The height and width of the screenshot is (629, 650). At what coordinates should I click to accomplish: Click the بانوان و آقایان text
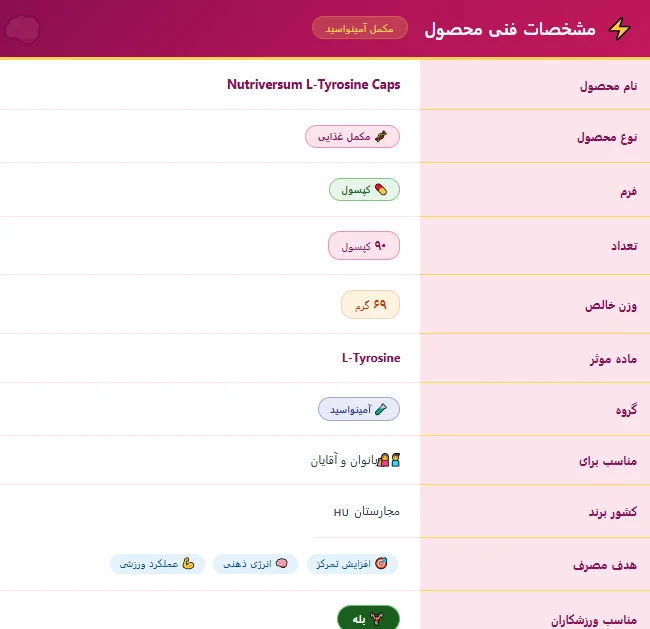tap(344, 460)
